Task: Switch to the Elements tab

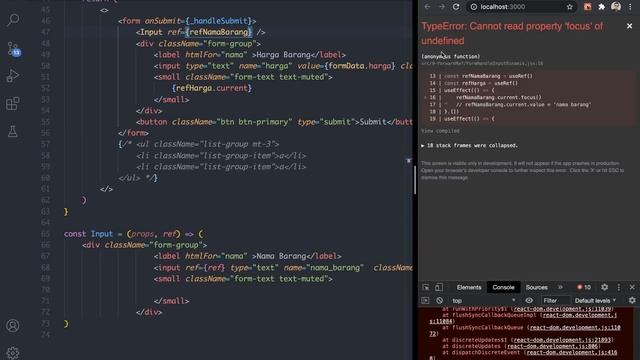Action: click(469, 287)
